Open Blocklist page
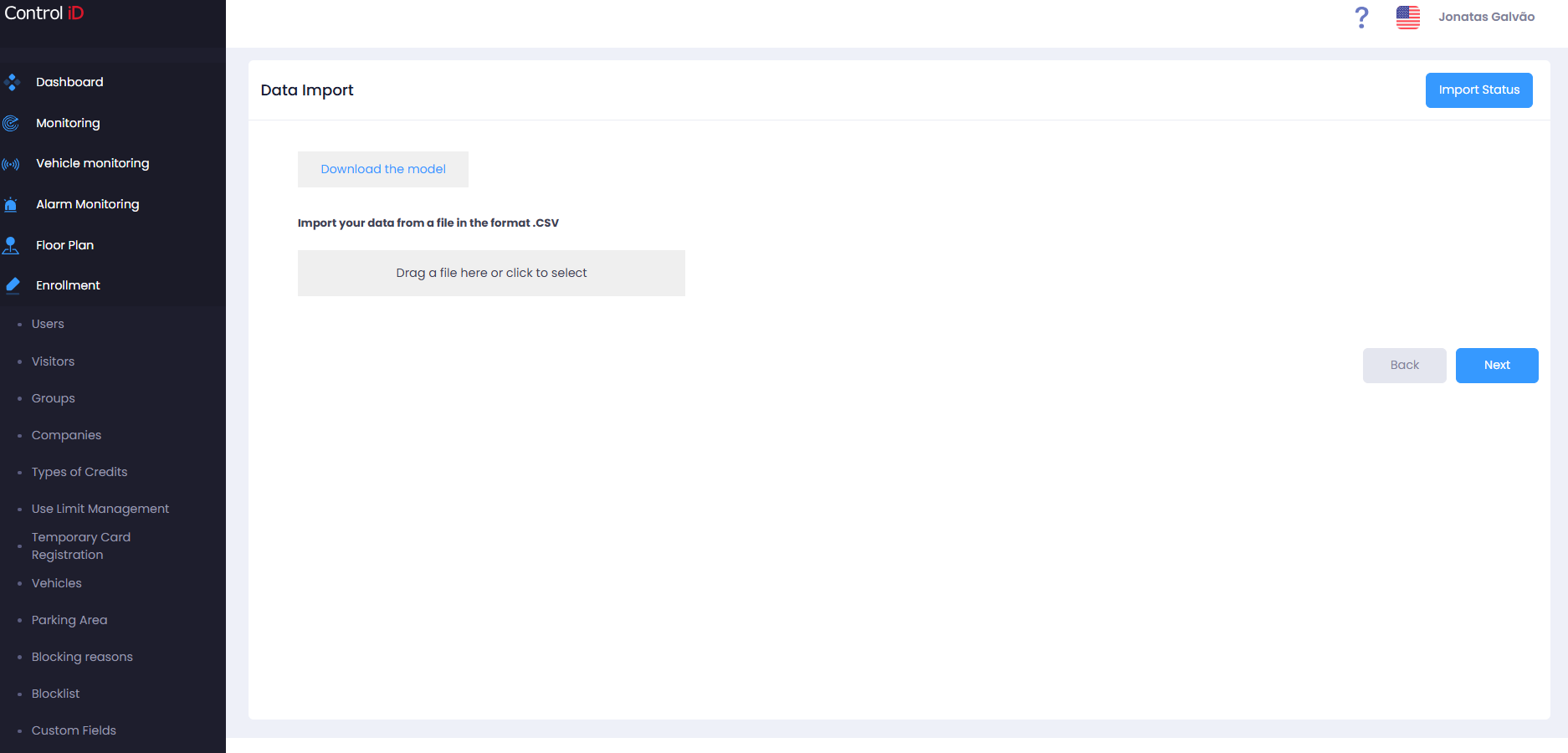Screen dimensions: 1568x753 point(56,694)
